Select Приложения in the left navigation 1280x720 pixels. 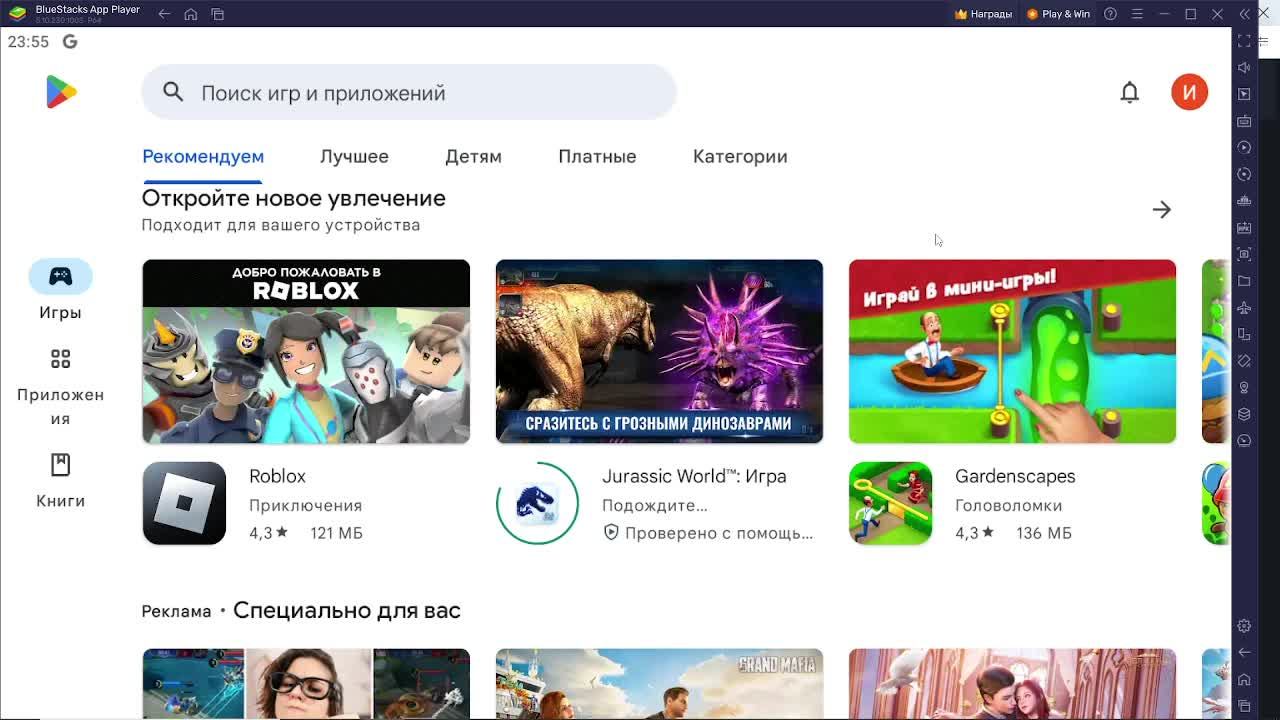pyautogui.click(x=60, y=388)
